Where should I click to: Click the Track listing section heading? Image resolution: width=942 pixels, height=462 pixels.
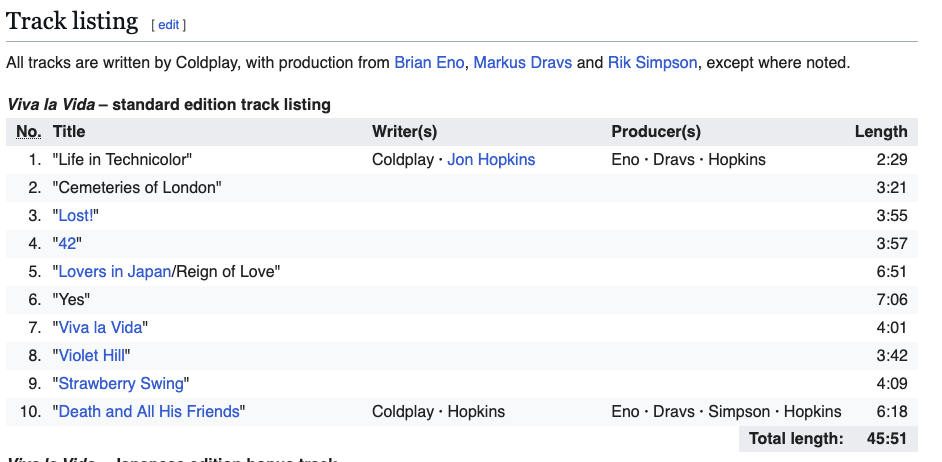coord(72,22)
